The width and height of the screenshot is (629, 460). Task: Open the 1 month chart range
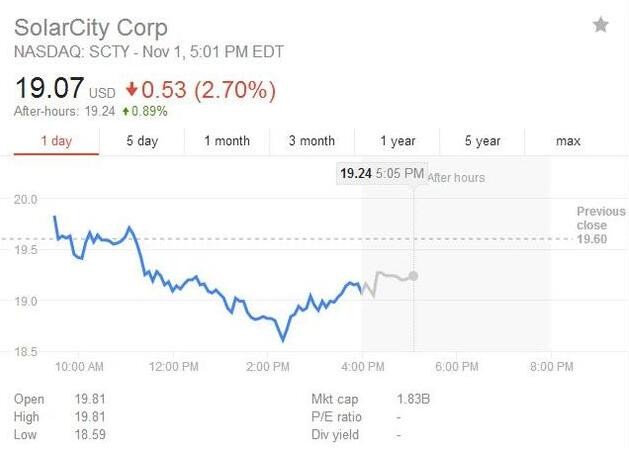[227, 141]
